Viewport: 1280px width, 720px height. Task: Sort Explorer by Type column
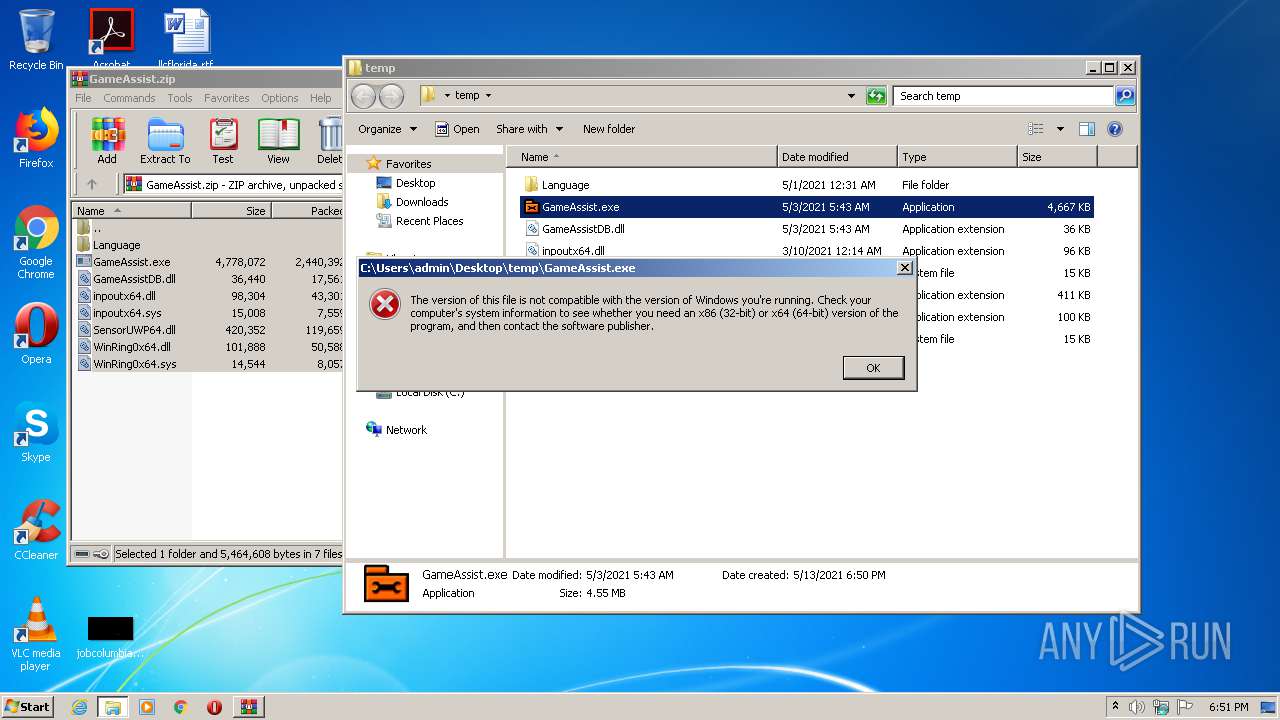click(x=957, y=157)
